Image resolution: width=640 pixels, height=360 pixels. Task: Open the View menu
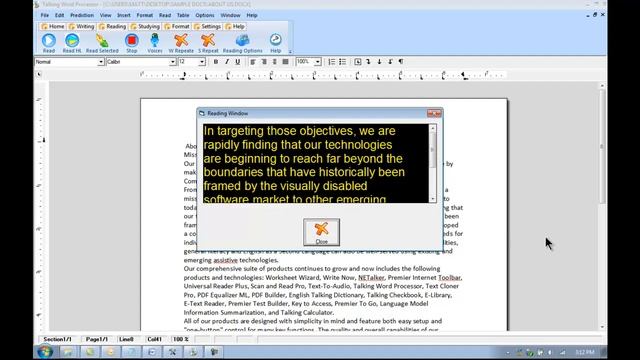pyautogui.click(x=105, y=15)
